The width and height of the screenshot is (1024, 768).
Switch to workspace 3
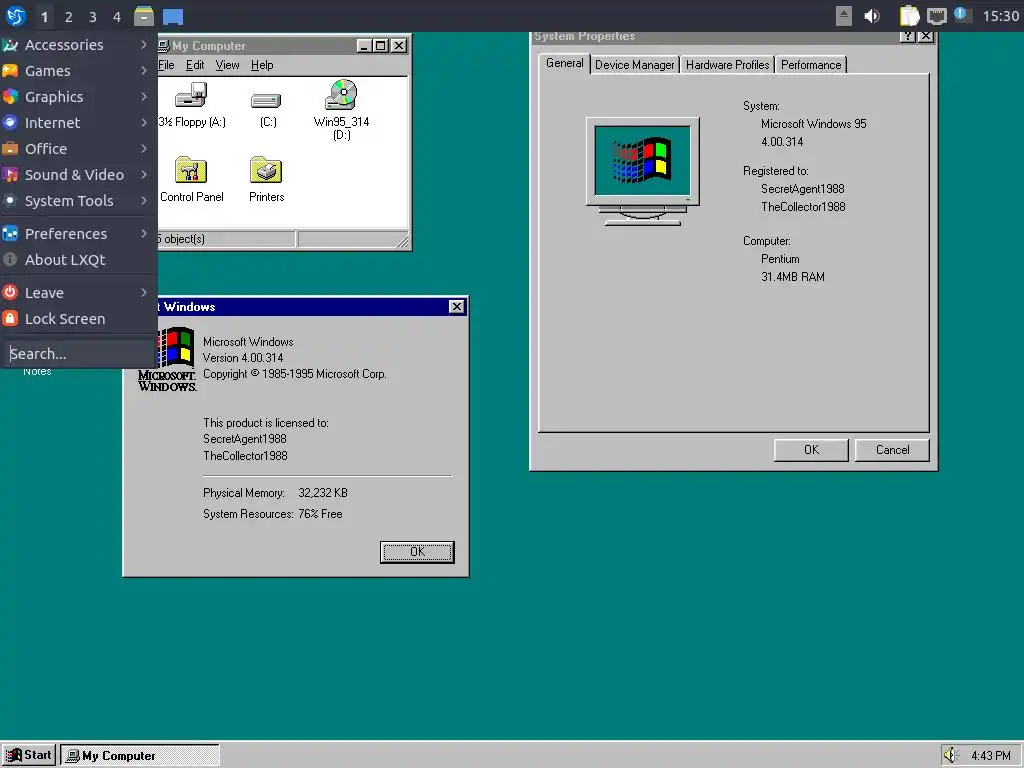point(93,16)
